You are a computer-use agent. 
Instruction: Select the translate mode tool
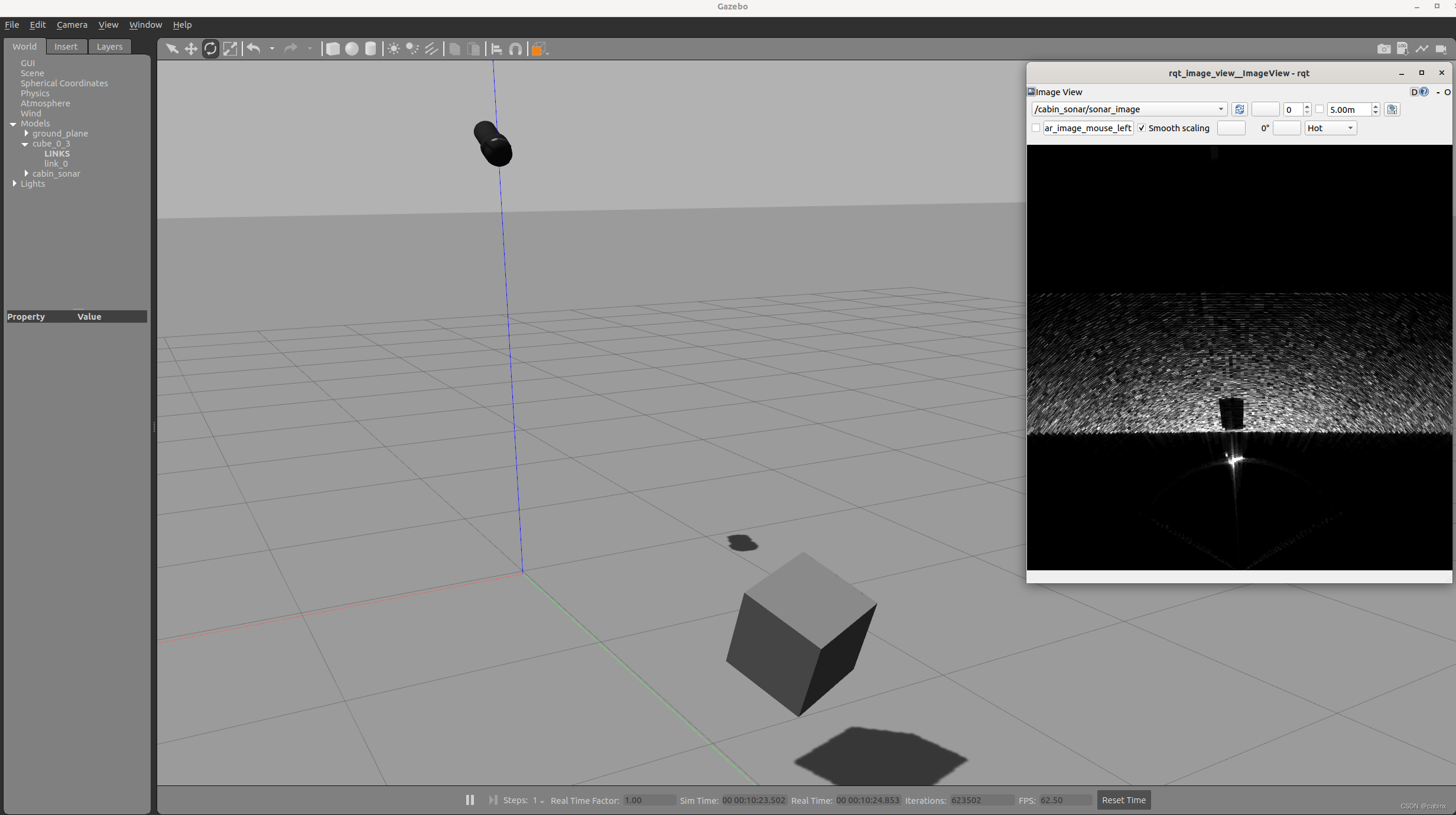click(x=191, y=49)
